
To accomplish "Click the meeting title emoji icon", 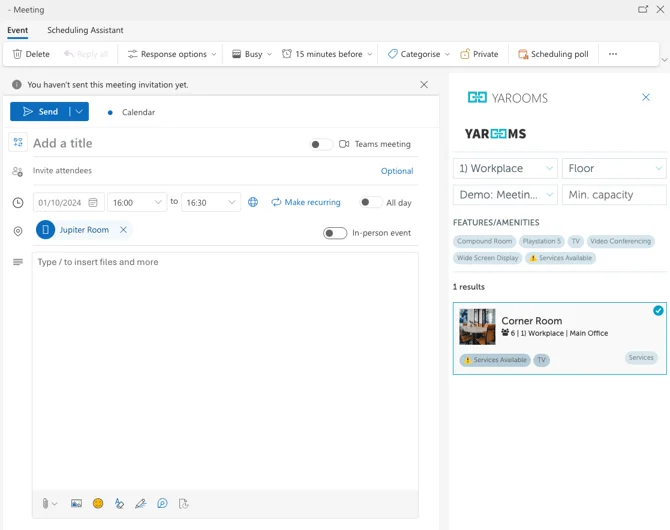I will pyautogui.click(x=18, y=142).
